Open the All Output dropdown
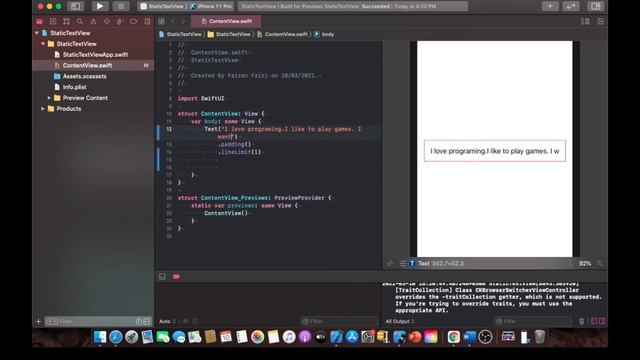 (400, 322)
